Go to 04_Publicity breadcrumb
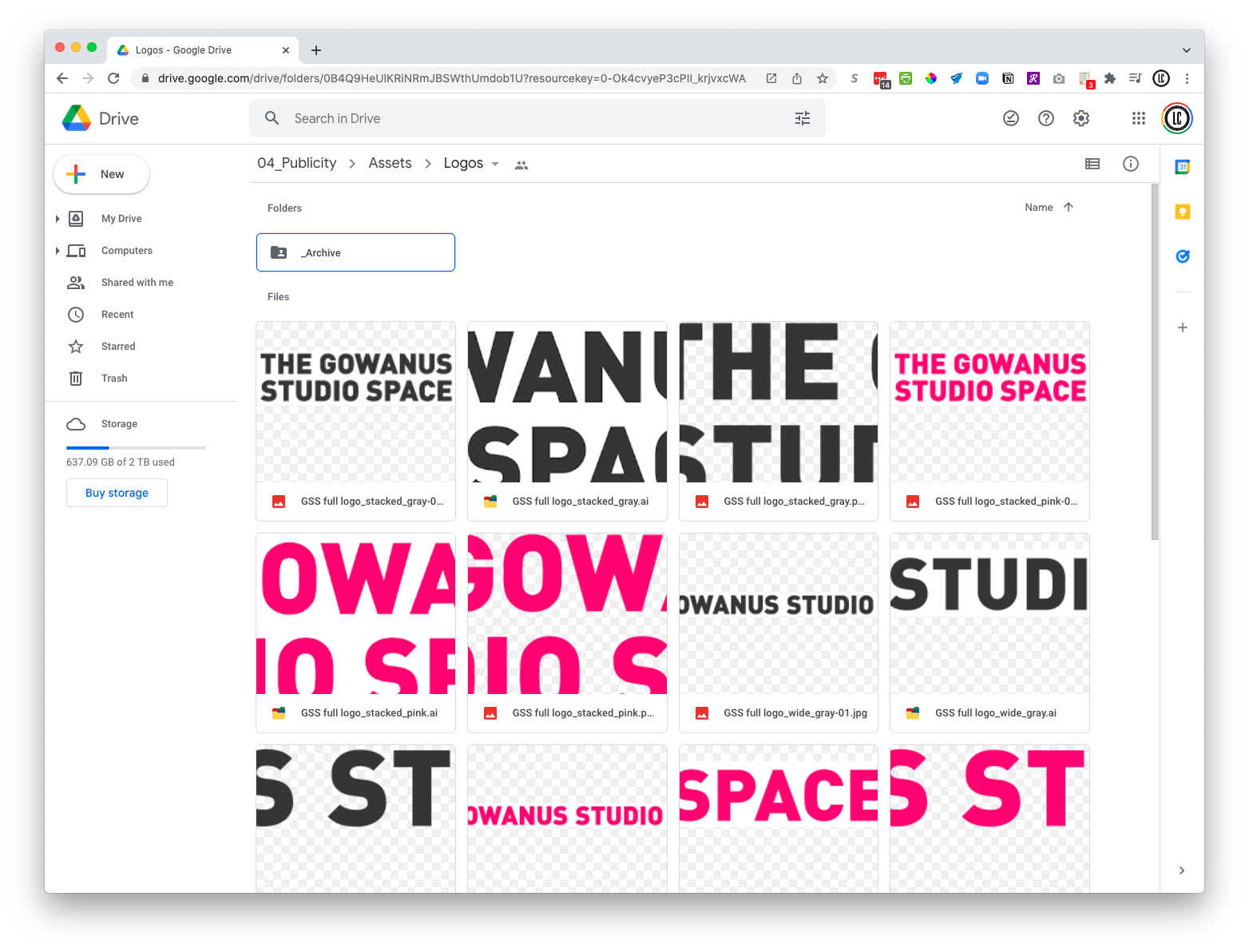The height and width of the screenshot is (952, 1249). [297, 163]
